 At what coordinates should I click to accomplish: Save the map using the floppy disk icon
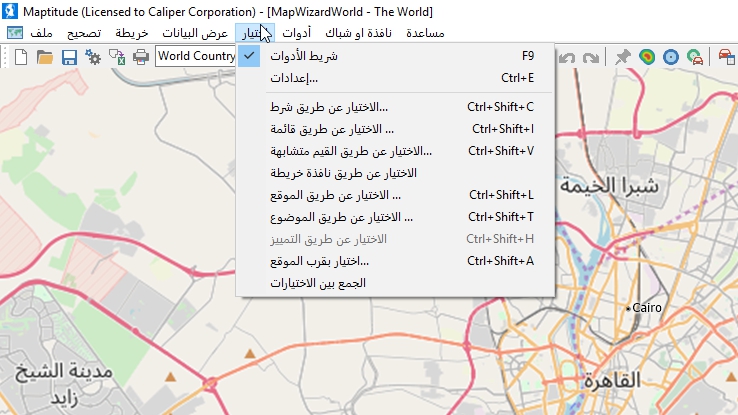click(x=69, y=57)
